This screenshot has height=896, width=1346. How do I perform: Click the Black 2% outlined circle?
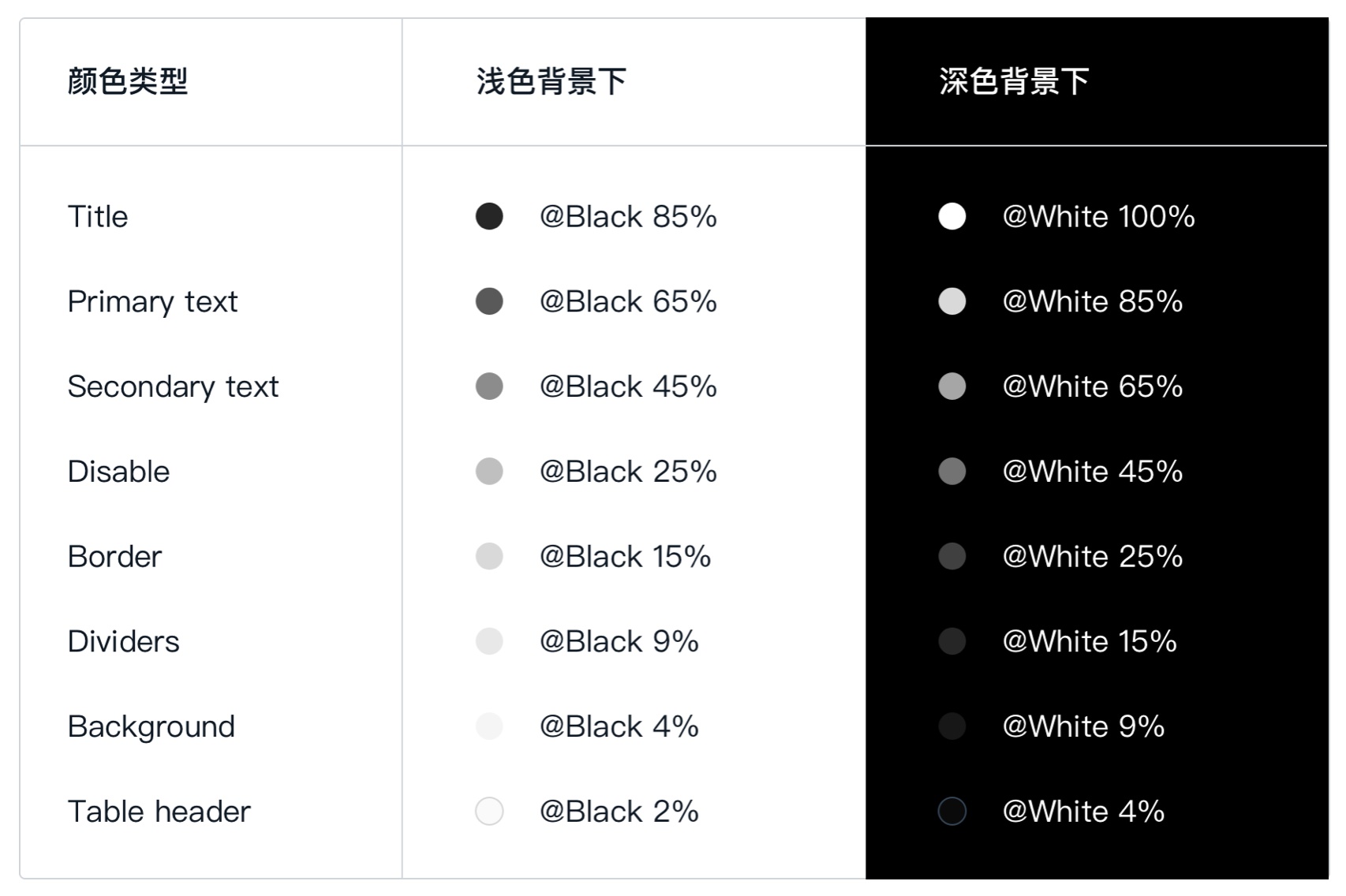pos(489,811)
